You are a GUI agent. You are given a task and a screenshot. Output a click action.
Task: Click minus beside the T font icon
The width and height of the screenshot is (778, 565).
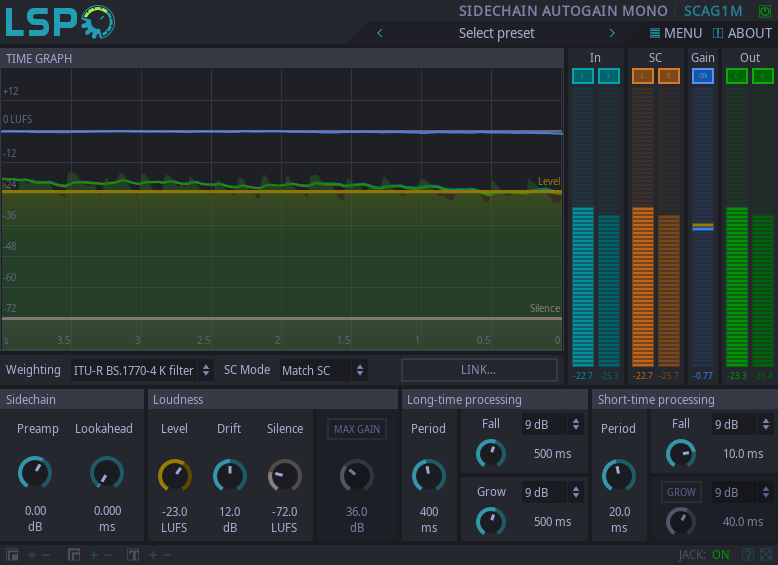pos(167,555)
